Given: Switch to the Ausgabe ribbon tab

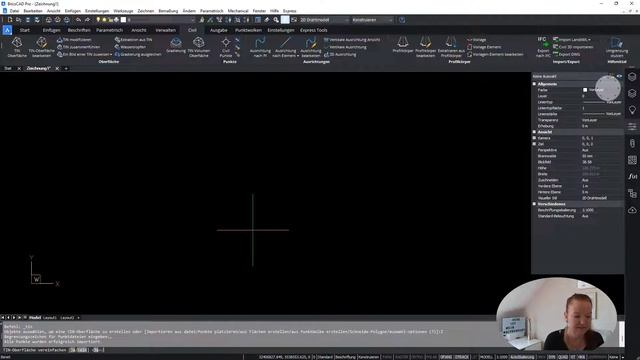Looking at the screenshot, I should tap(218, 30).
